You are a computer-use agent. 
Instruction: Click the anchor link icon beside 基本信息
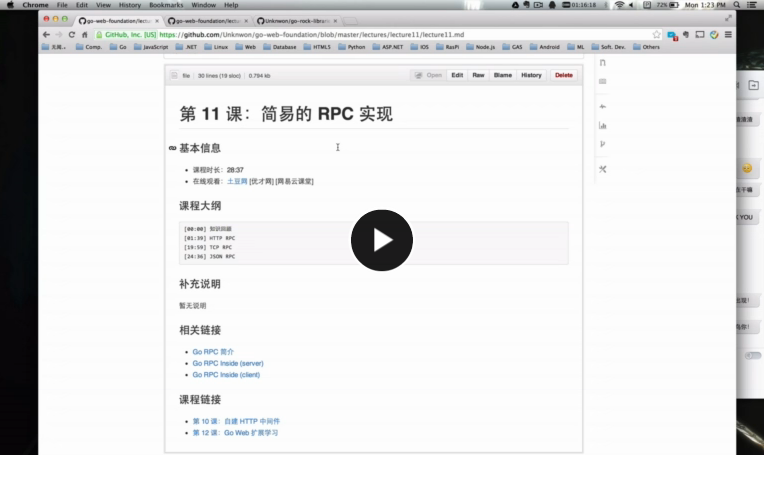click(x=172, y=148)
